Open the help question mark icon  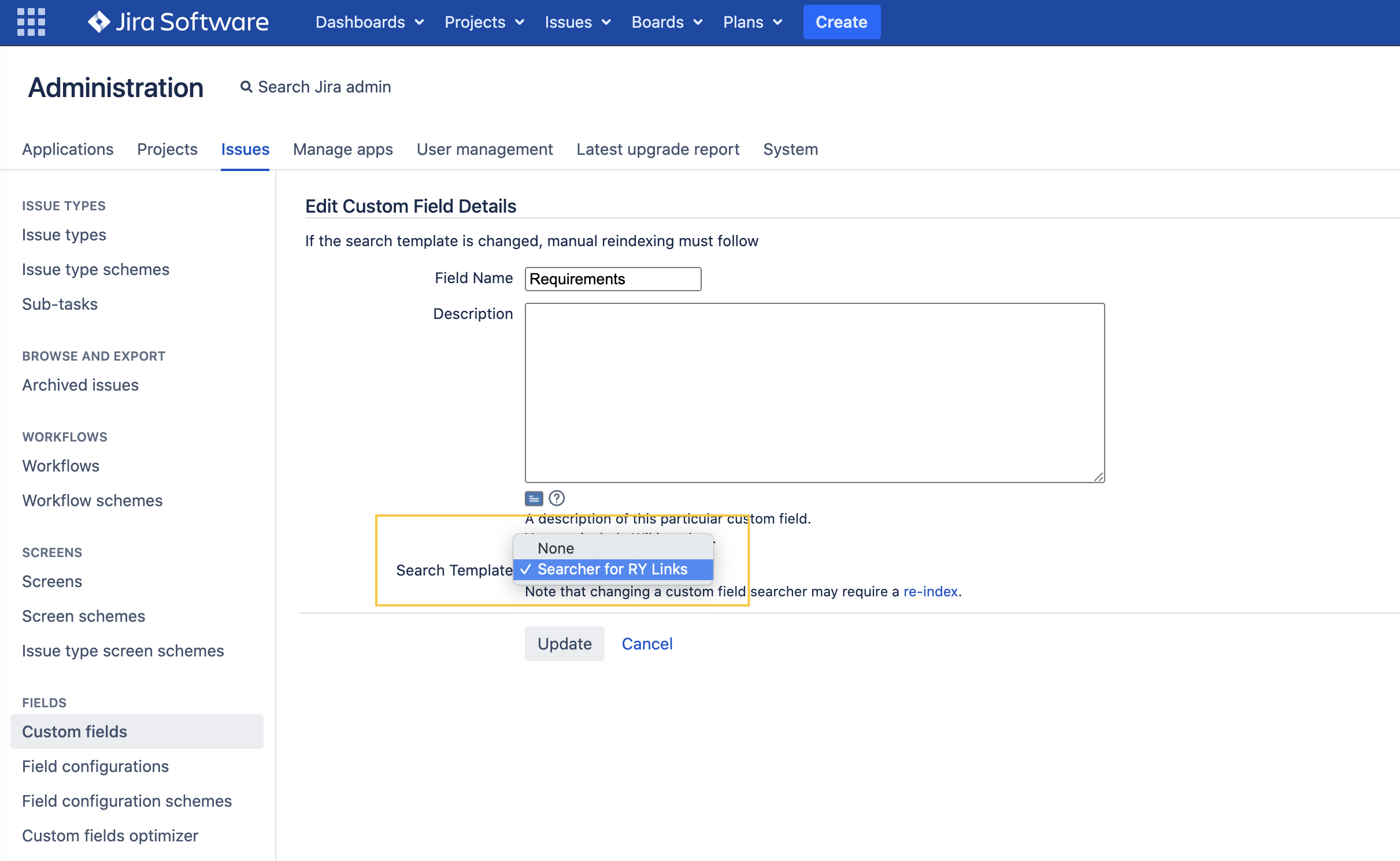(x=557, y=498)
